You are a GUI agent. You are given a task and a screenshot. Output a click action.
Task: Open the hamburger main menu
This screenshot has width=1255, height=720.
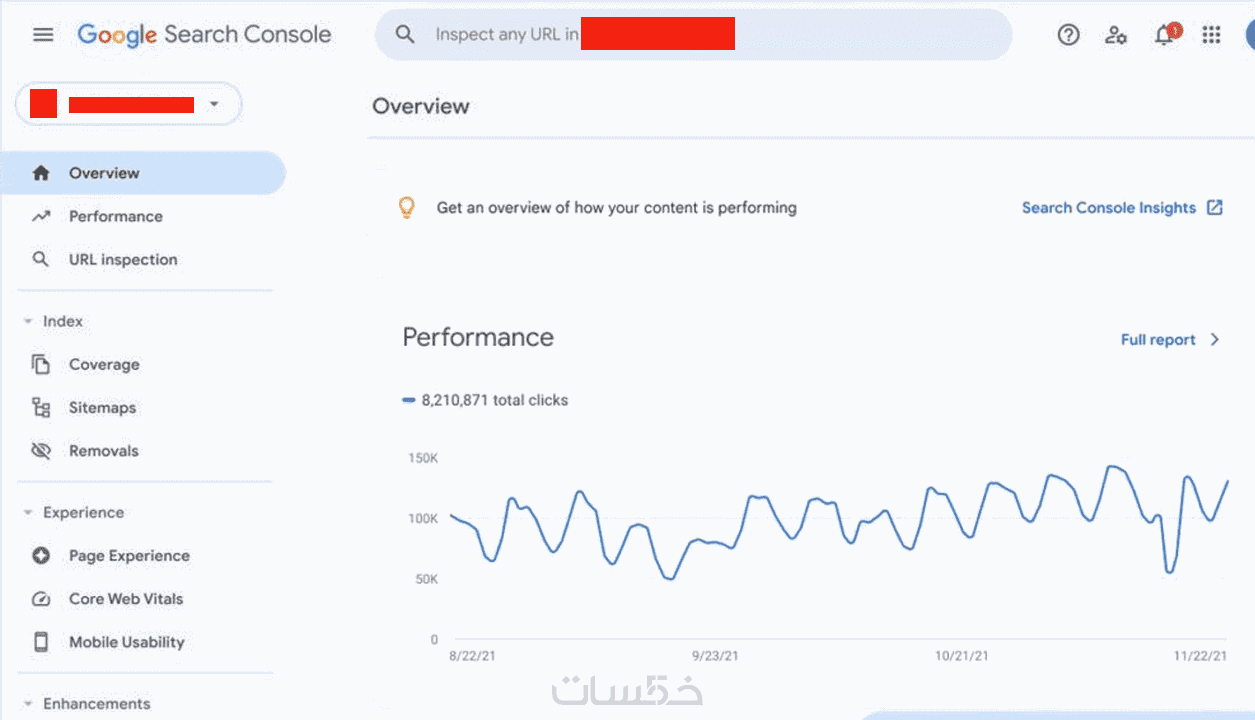tap(43, 35)
